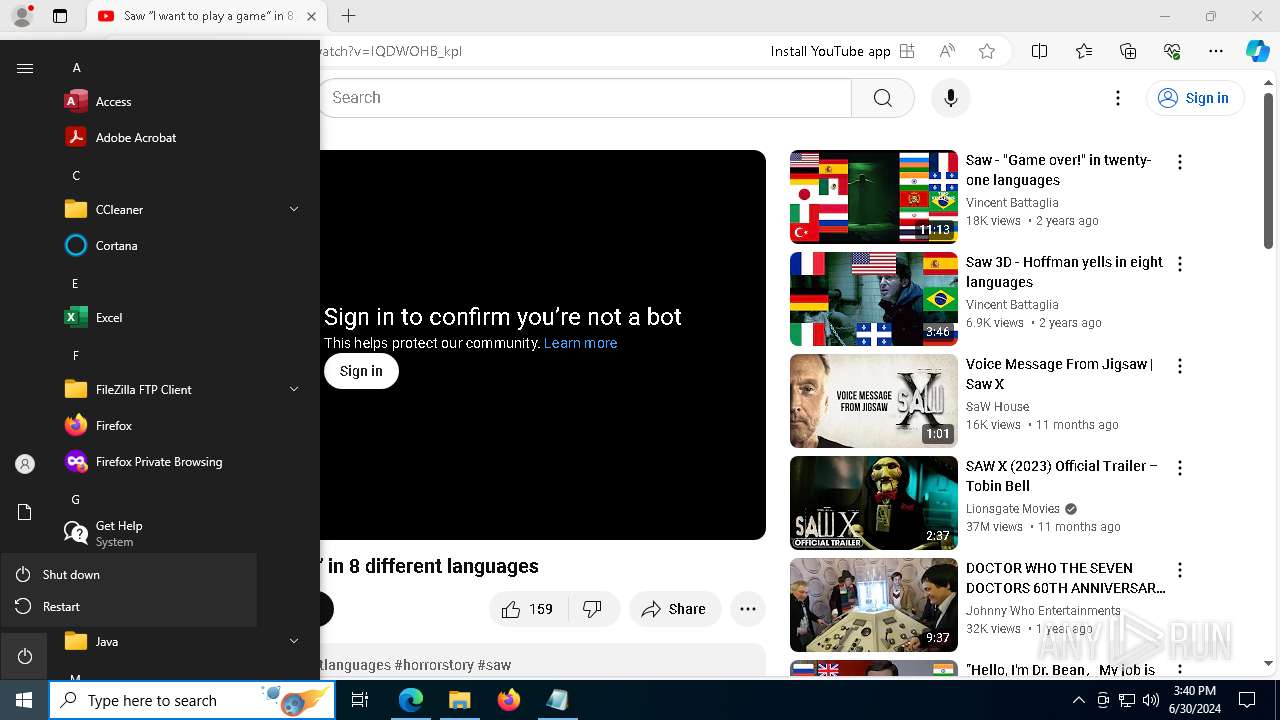The width and height of the screenshot is (1280, 720).
Task: Add this page to favorites star
Action: pyautogui.click(x=987, y=51)
